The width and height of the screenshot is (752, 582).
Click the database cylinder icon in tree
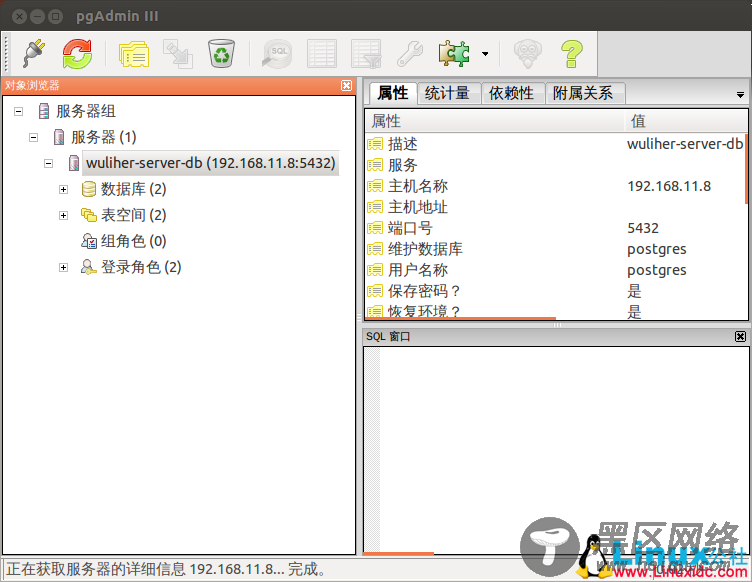click(x=89, y=189)
